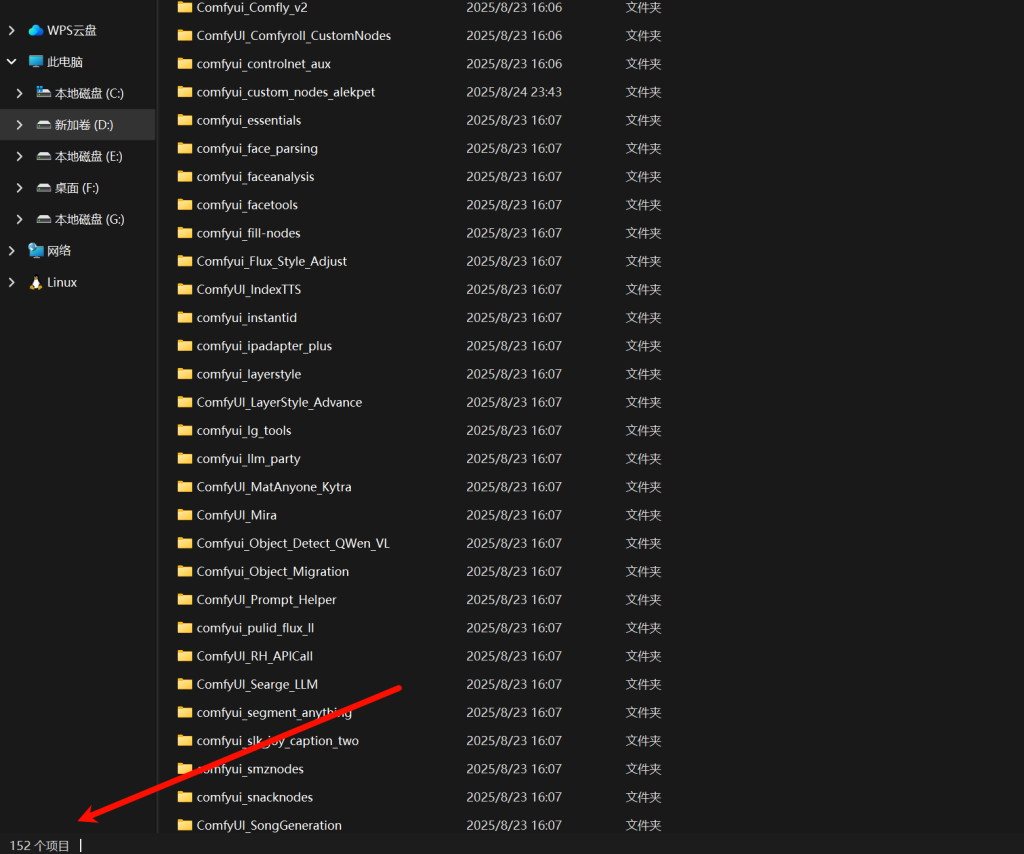Open 本地磁盘 (G:) from the sidebar
Screen dimensions: 1024x854
coord(88,219)
